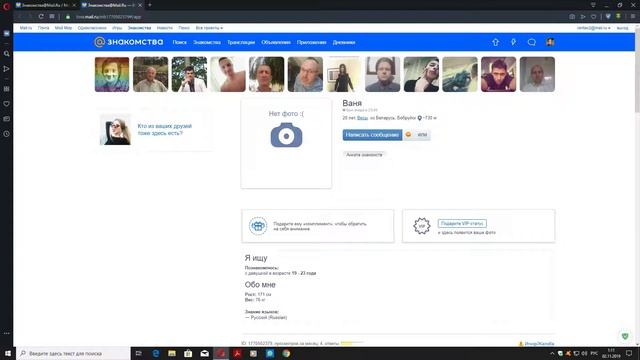Open 'Объявления' in blue navigation
Image resolution: width=640 pixels, height=360 pixels.
click(276, 42)
